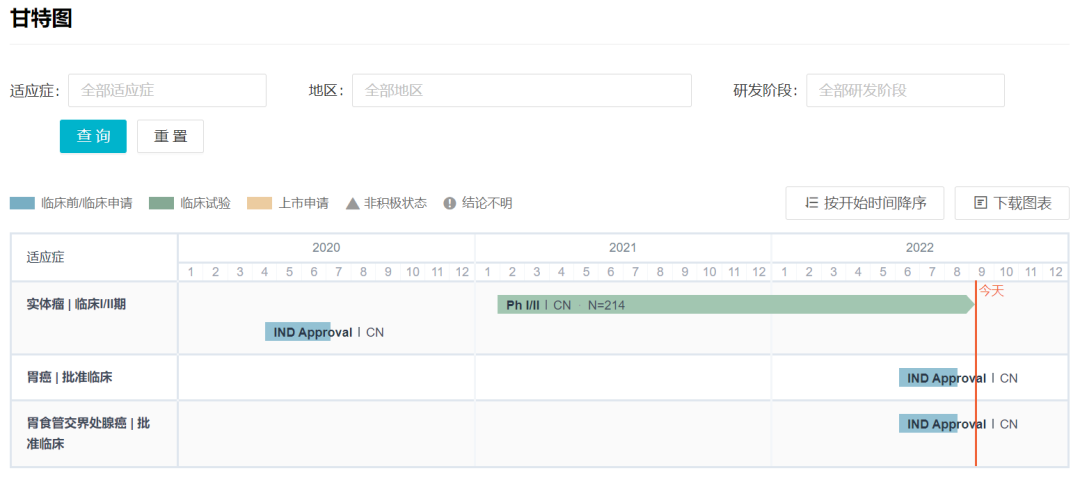Select the 实体瘤 | 临床I/II期 row label
The image size is (1080, 480).
(76, 304)
